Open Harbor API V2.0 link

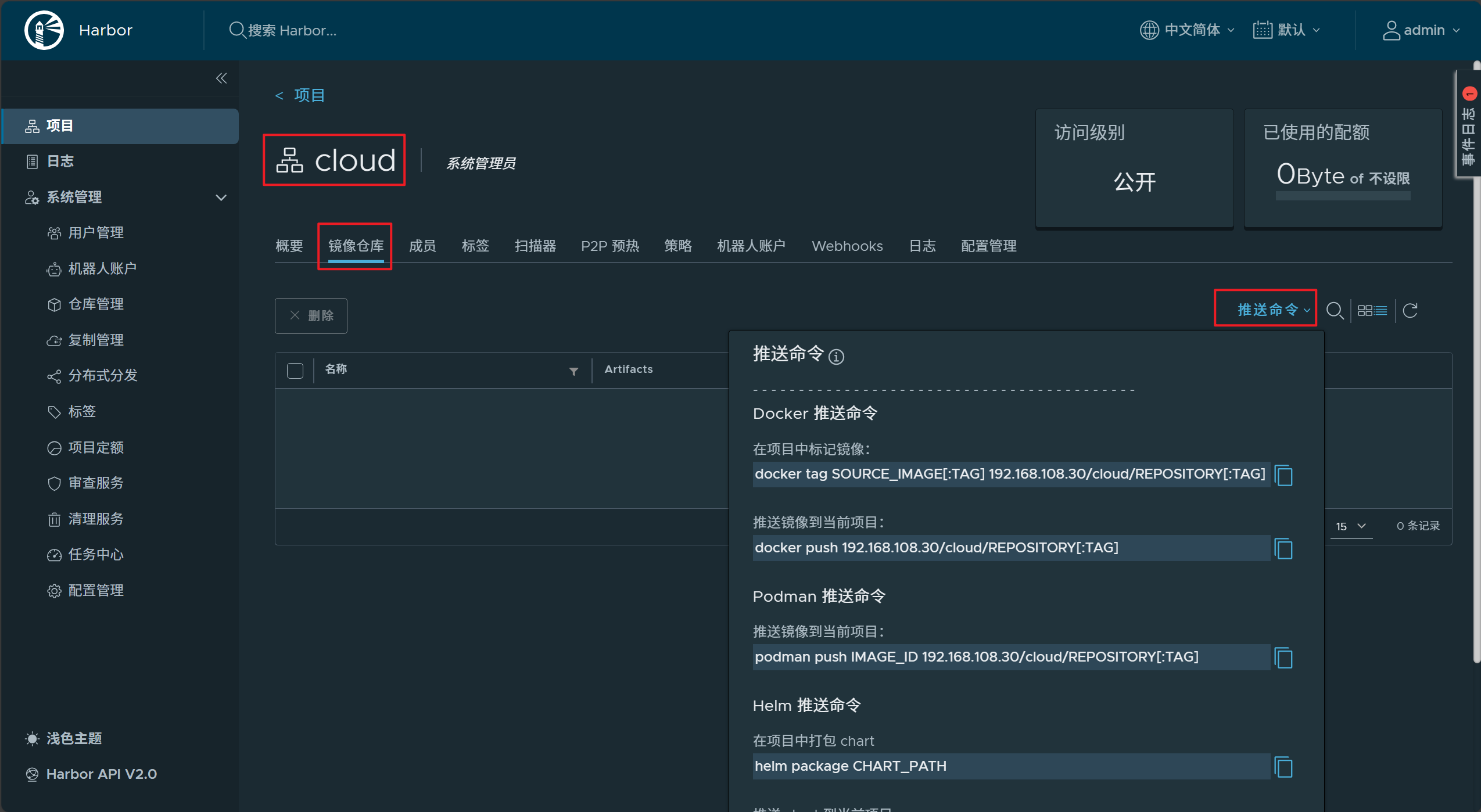point(101,774)
